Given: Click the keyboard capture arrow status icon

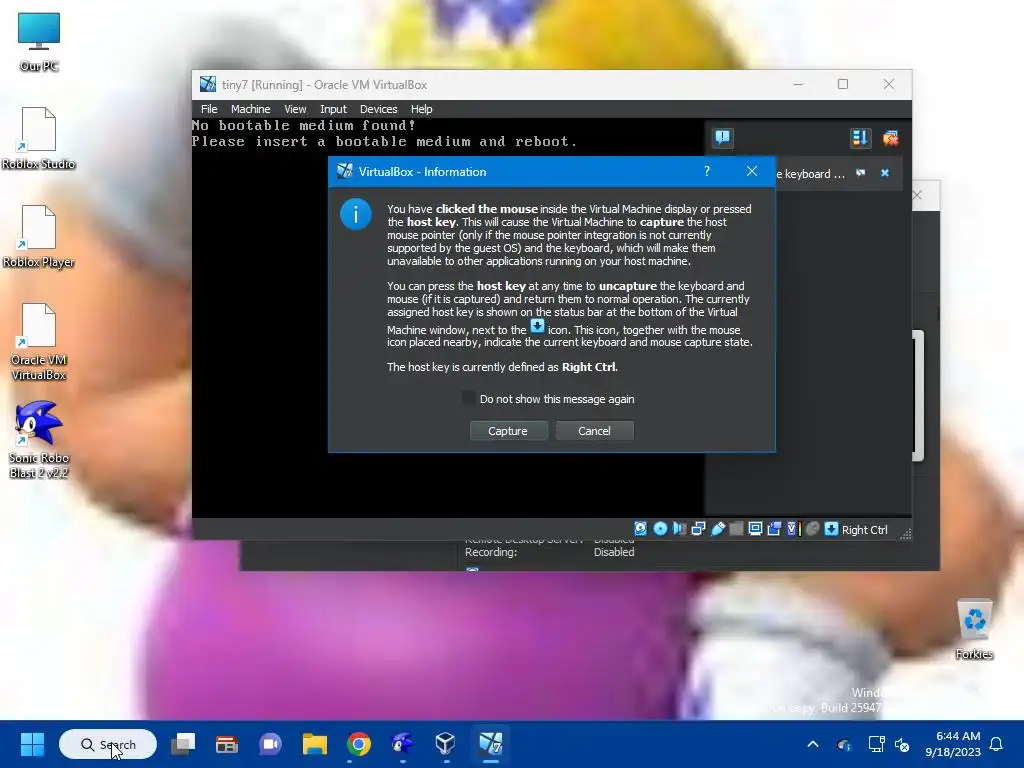Looking at the screenshot, I should (831, 529).
